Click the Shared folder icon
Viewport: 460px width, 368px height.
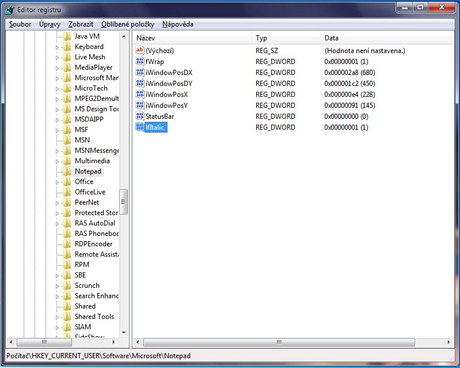coord(67,306)
